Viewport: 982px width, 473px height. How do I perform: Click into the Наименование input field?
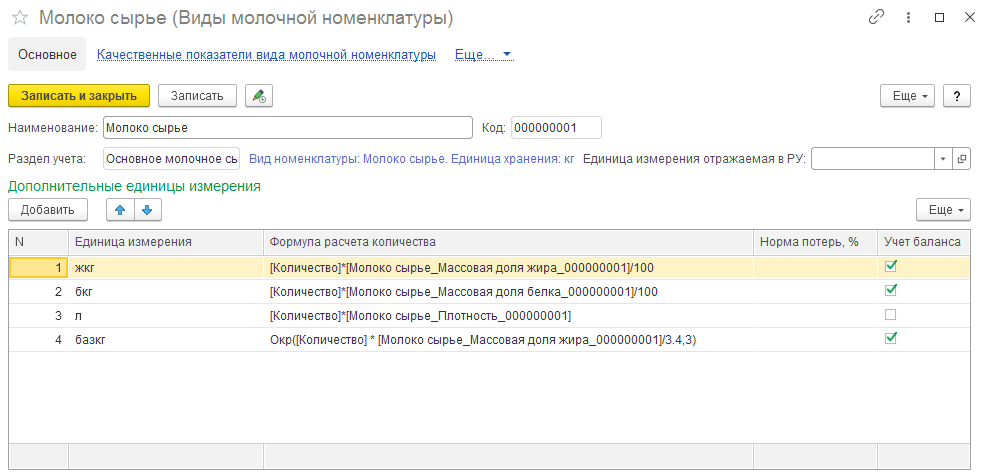287,128
